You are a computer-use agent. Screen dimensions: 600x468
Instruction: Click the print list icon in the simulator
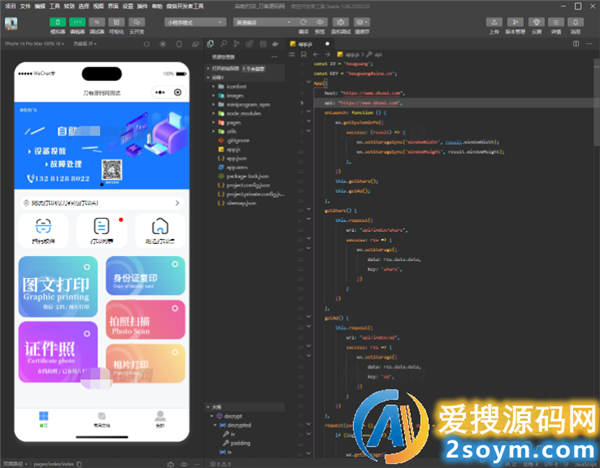tap(101, 229)
